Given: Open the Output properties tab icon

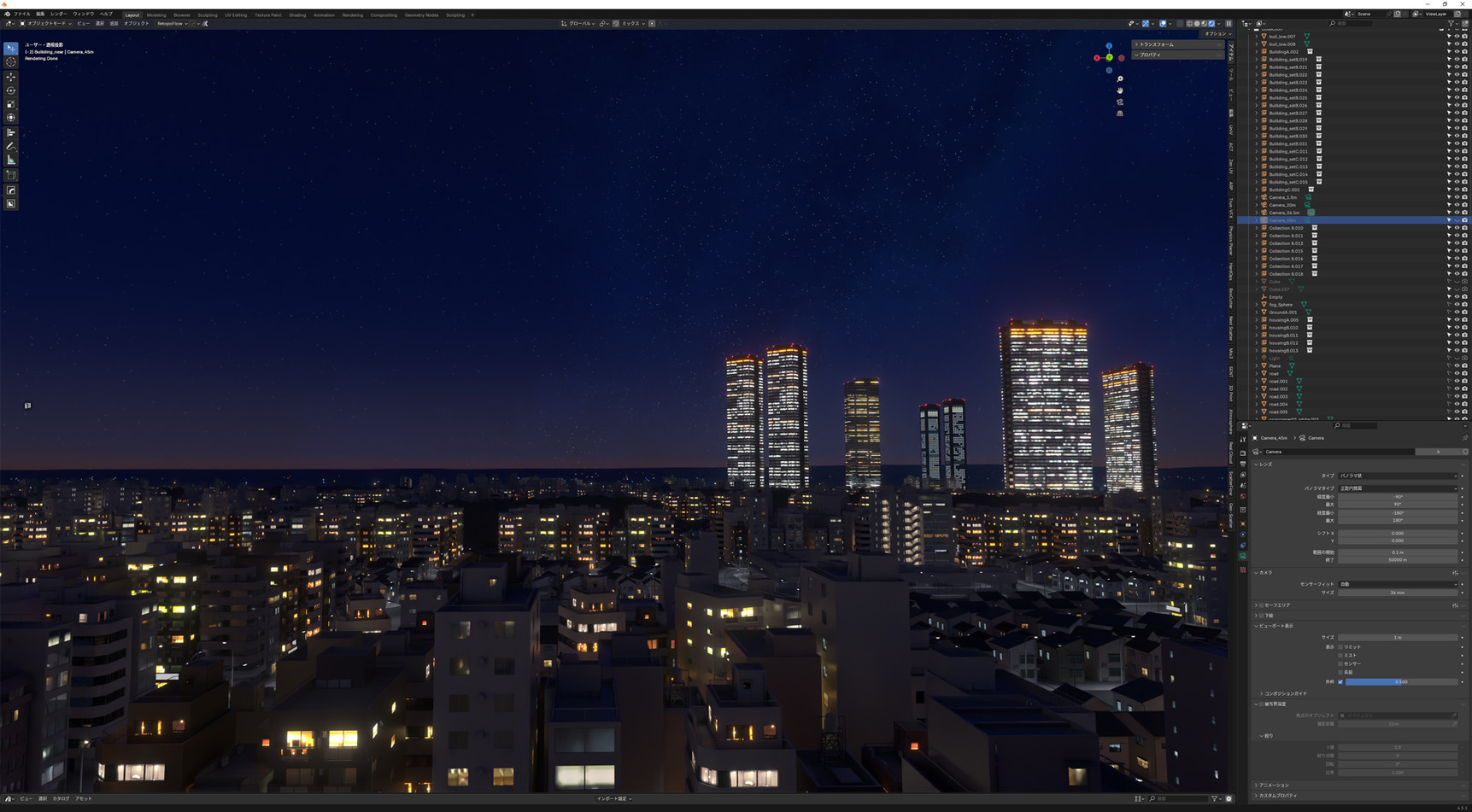Looking at the screenshot, I should (x=1243, y=464).
